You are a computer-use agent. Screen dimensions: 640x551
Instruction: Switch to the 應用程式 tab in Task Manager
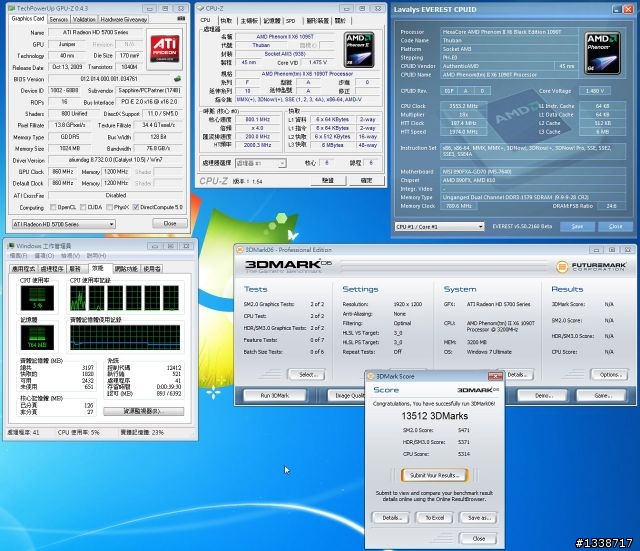pos(24,269)
